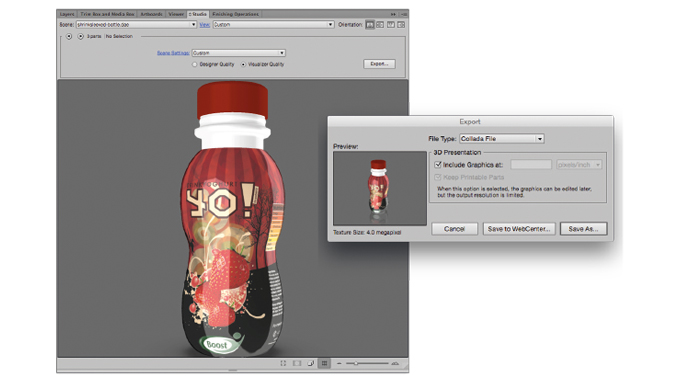
Task: Click the Save As... button
Action: (583, 229)
